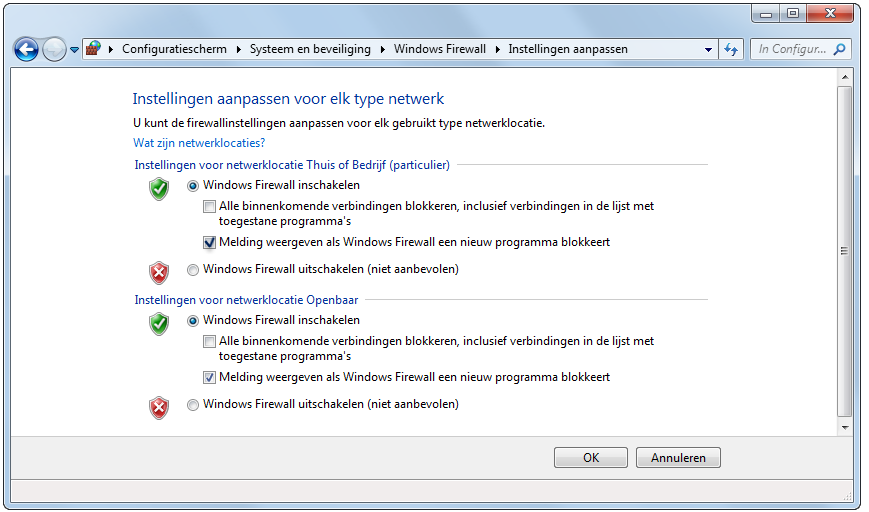Select 'Windows Firewall uitschakelen' for Openbaar network
869x512 pixels.
click(x=193, y=404)
